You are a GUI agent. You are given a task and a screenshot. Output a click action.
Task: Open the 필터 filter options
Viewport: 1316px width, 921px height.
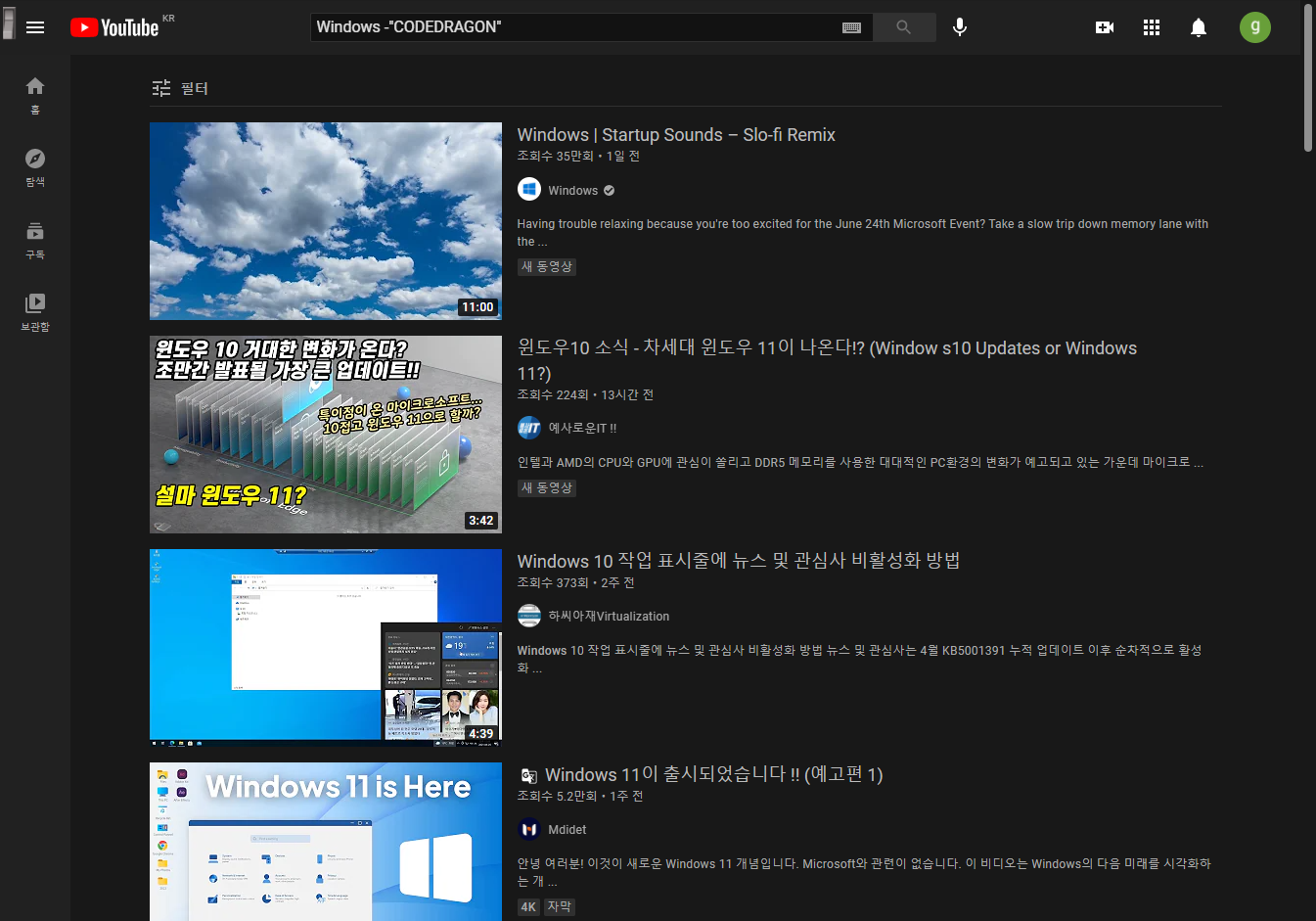coord(180,88)
